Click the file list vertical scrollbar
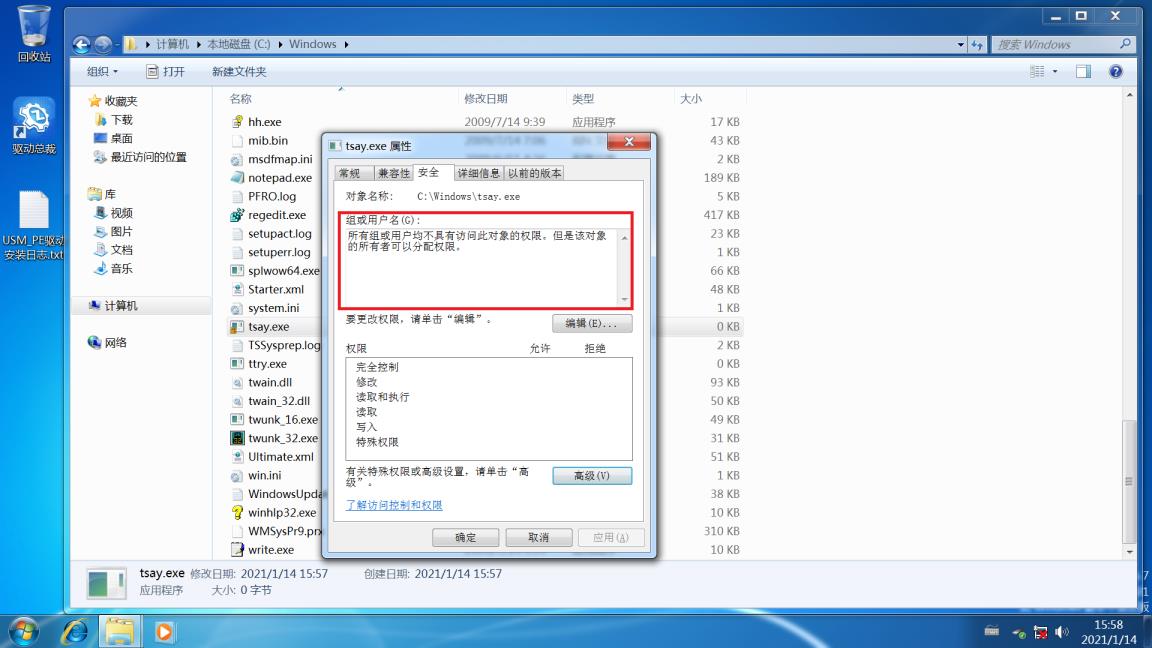1152x648 pixels. [1129, 481]
